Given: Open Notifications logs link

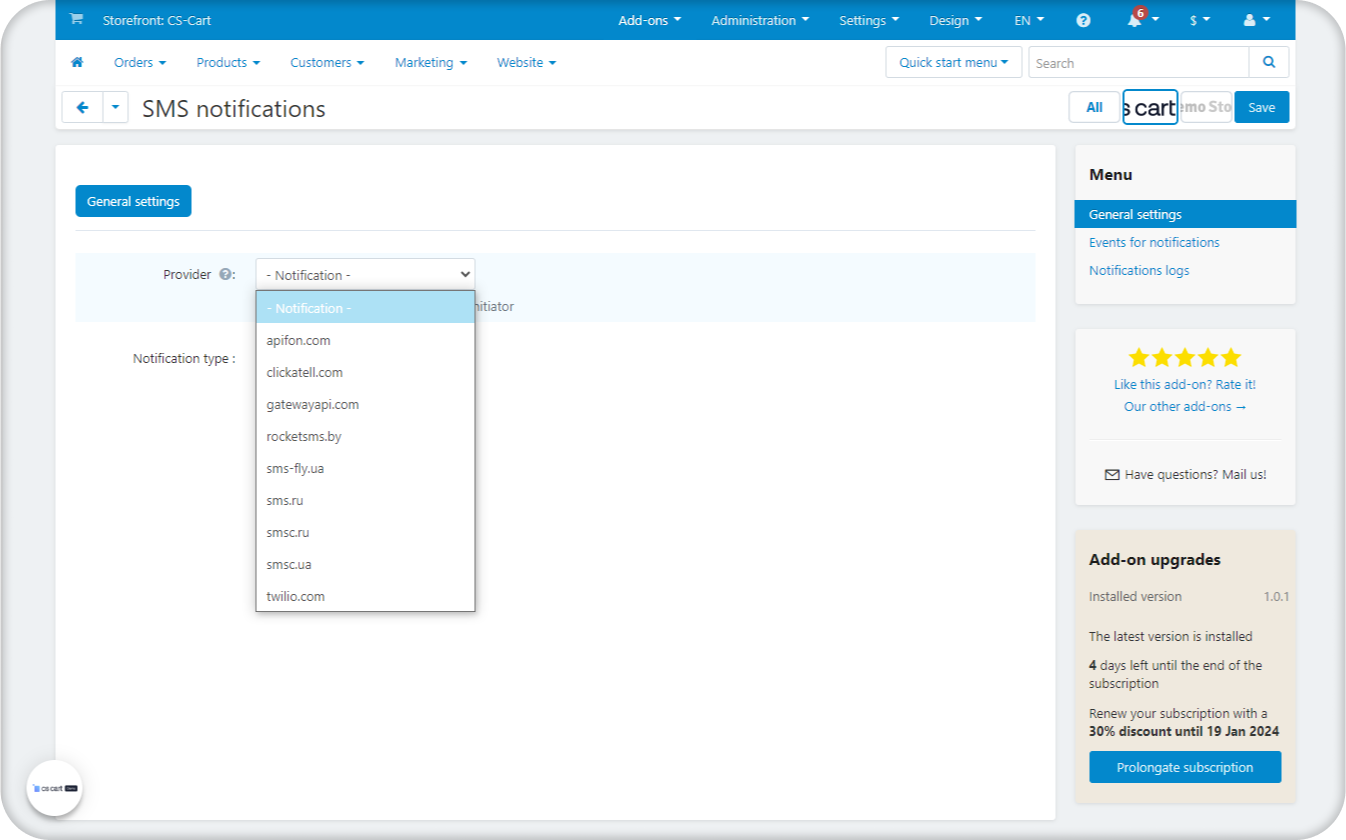Looking at the screenshot, I should (x=1139, y=270).
